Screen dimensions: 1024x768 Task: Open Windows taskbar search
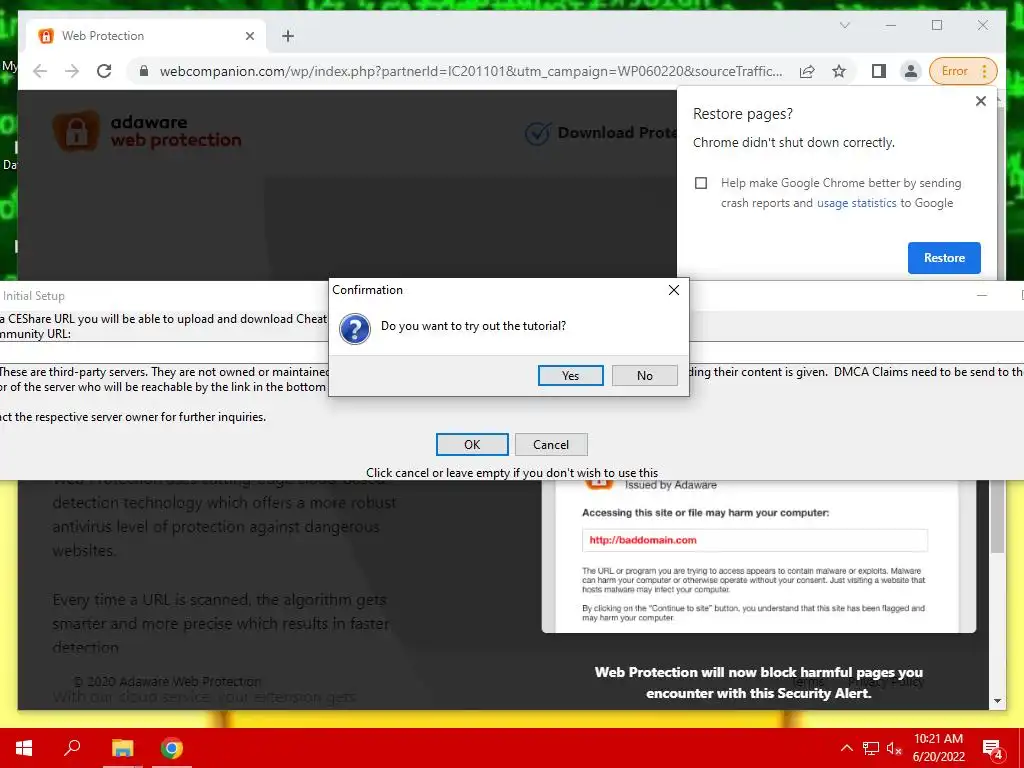72,748
